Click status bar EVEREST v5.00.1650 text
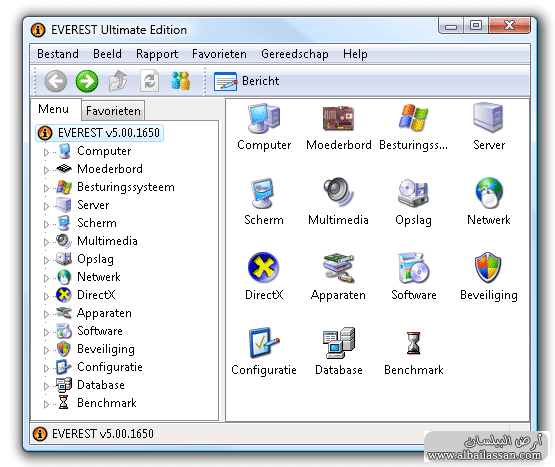Image resolution: width=555 pixels, height=467 pixels. (x=103, y=434)
